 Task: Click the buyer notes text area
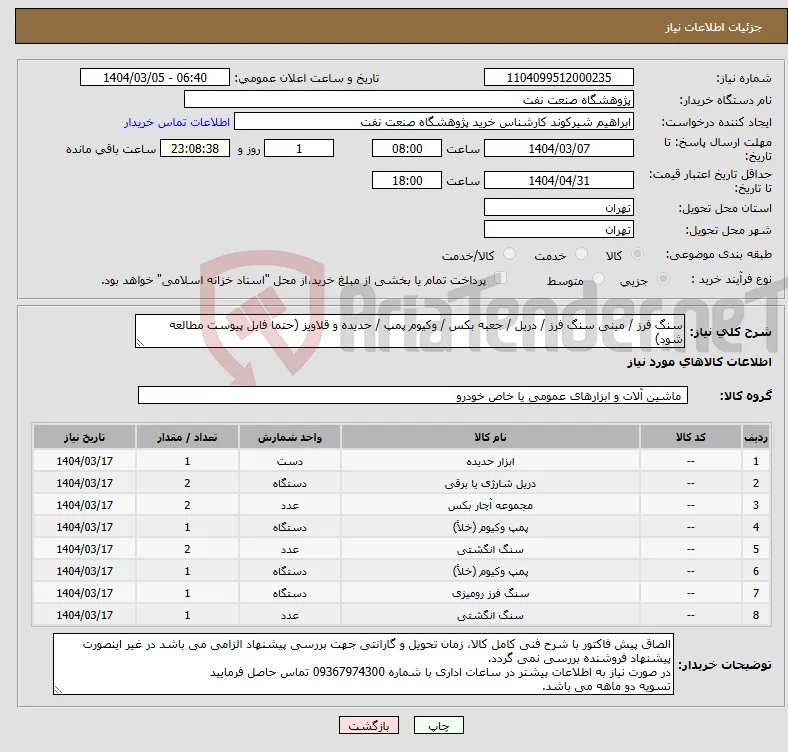tap(363, 665)
